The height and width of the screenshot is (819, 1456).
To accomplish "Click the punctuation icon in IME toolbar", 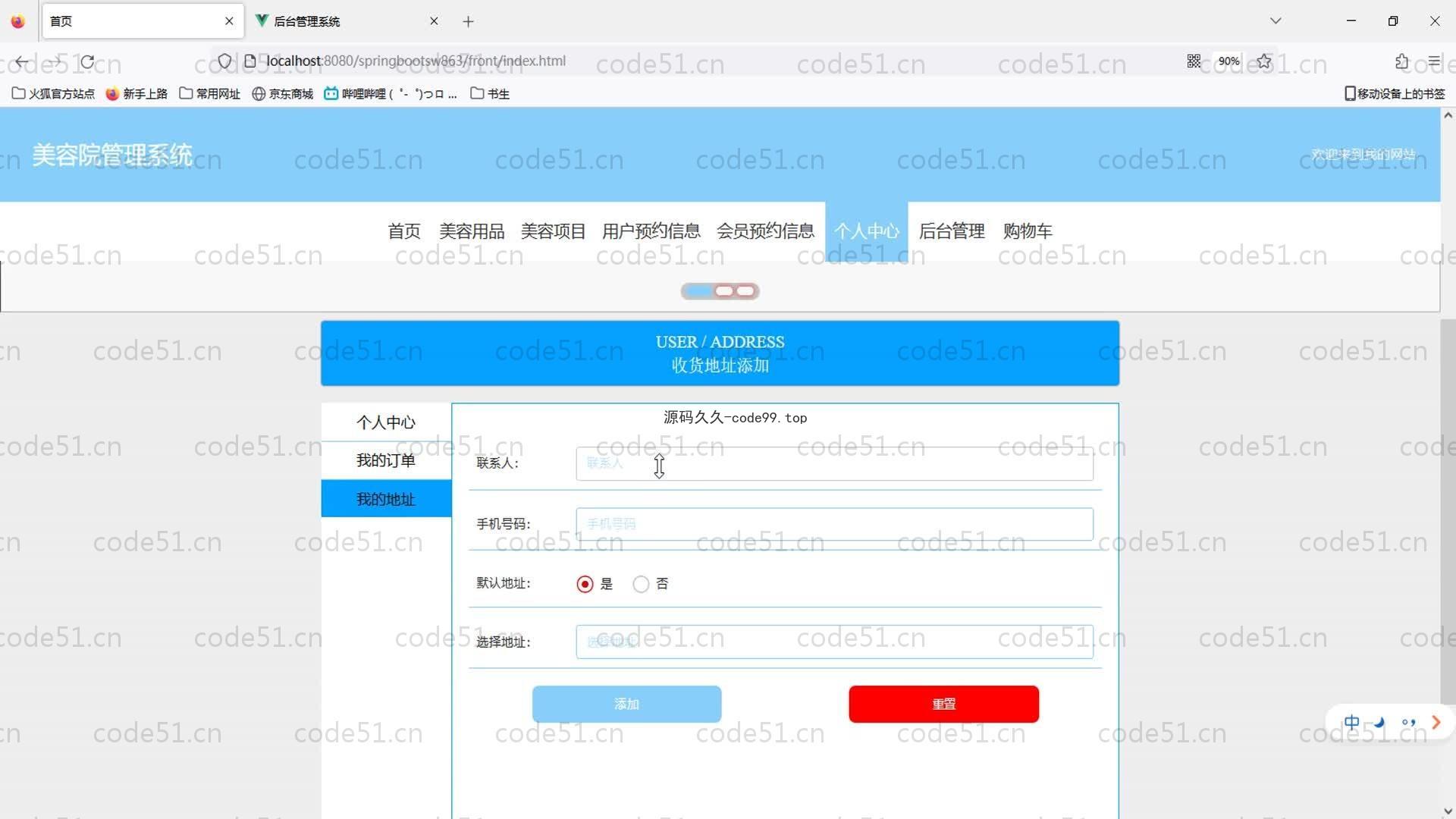I will pyautogui.click(x=1408, y=723).
